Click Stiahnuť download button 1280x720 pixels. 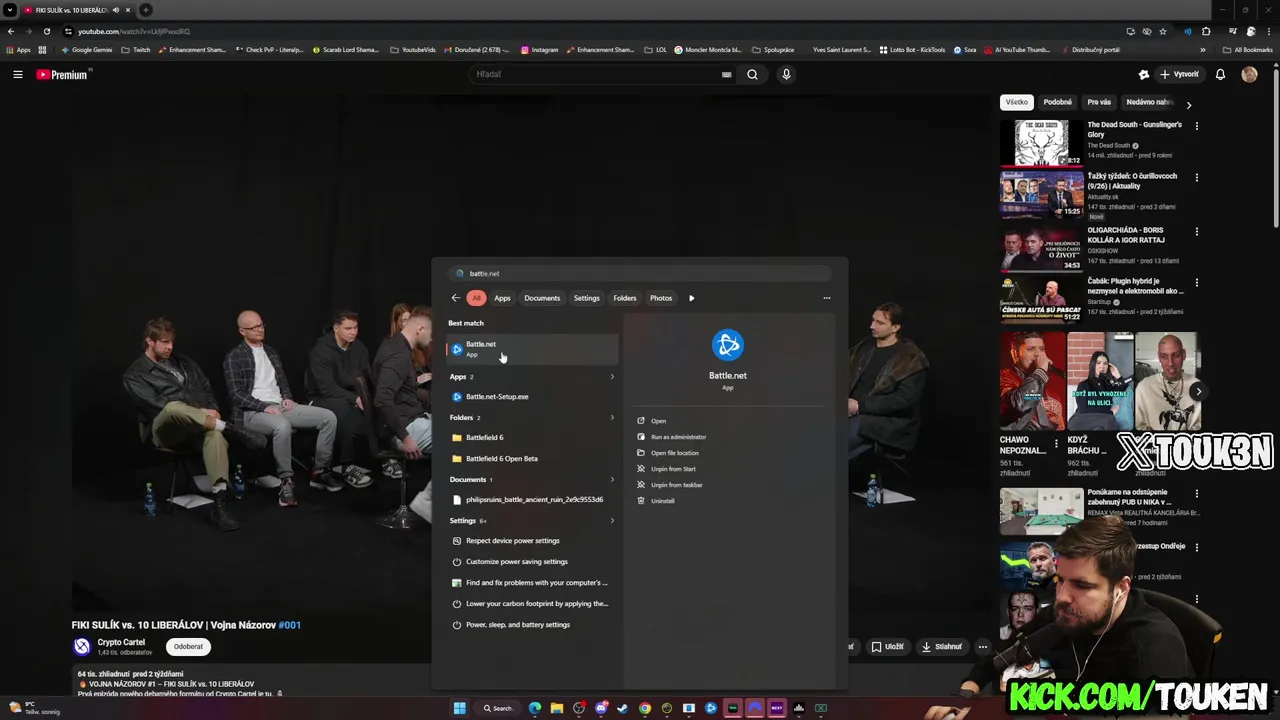click(942, 647)
